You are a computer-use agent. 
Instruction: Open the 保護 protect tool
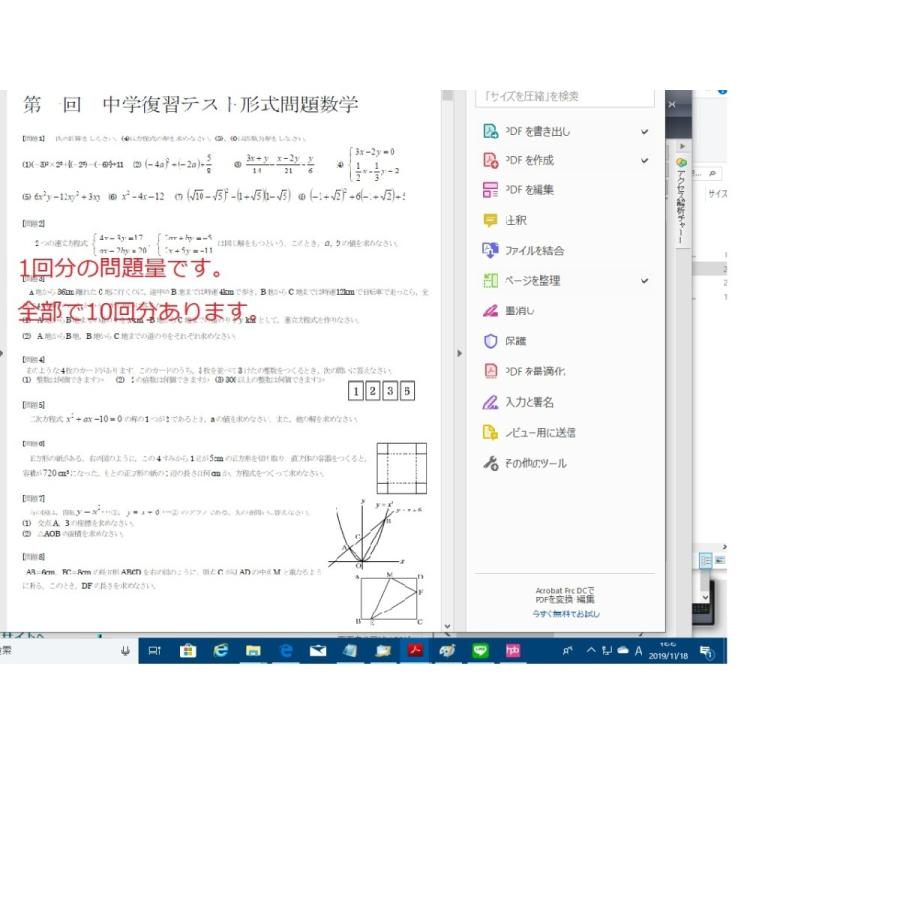[x=490, y=341]
